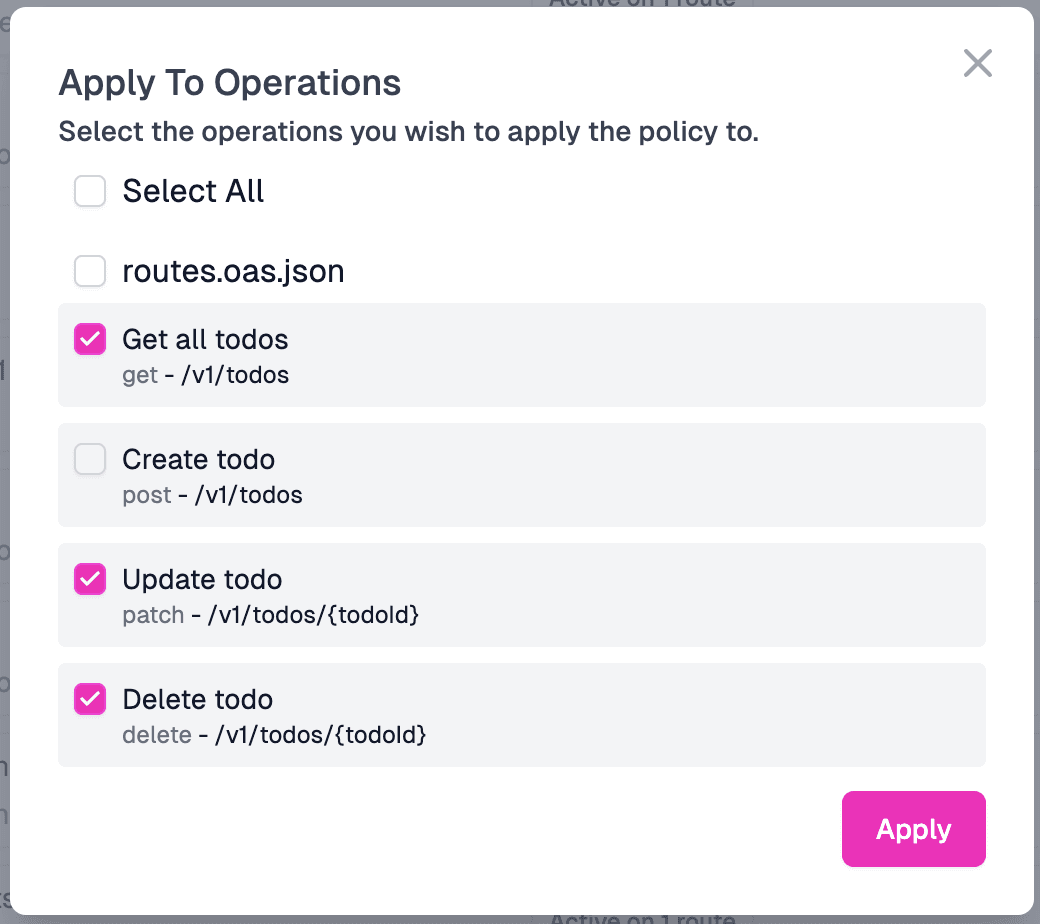Click the Apply button
Screen dimensions: 1040x924
tap(912, 829)
